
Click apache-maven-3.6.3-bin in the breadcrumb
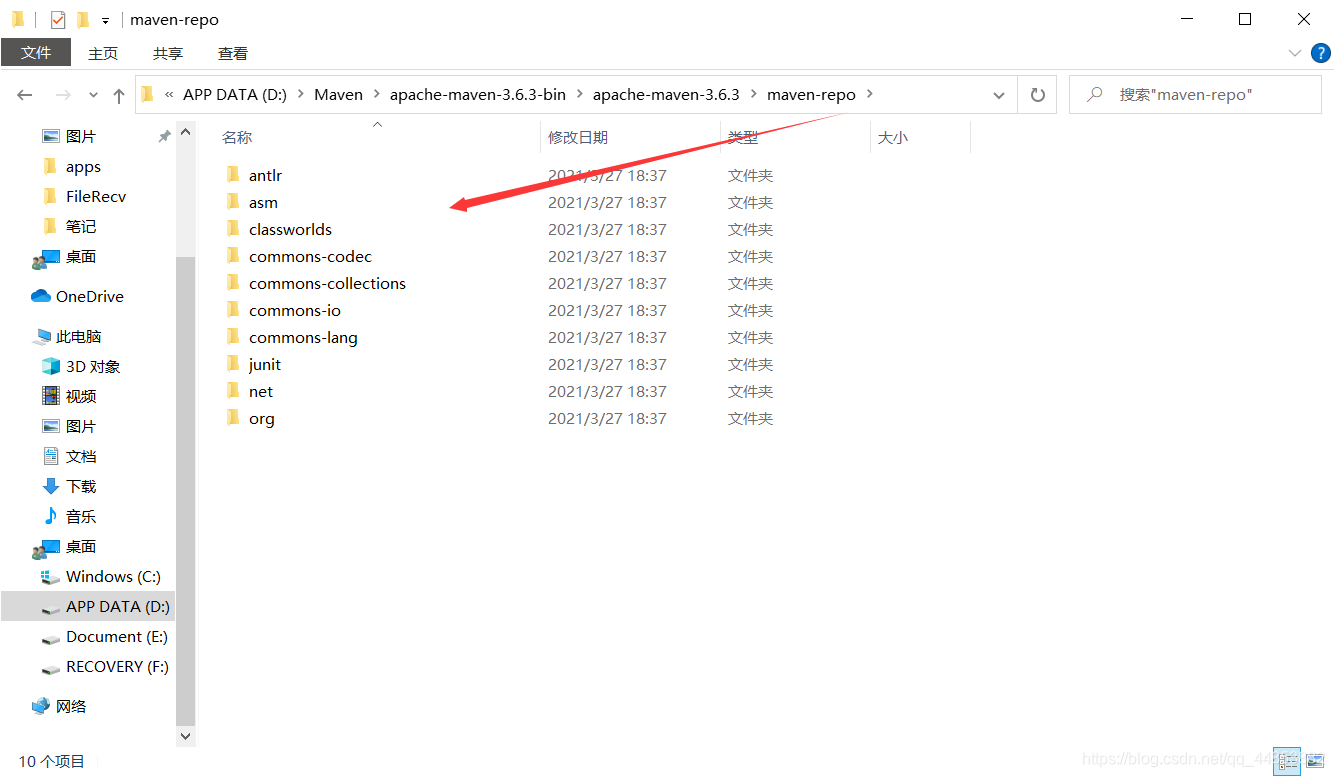pyautogui.click(x=478, y=94)
